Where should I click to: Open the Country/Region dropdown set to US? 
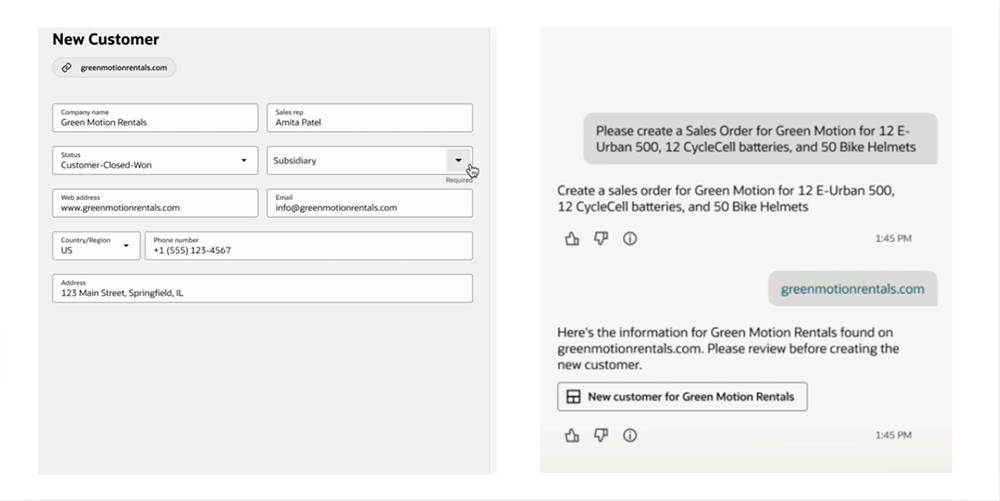[x=126, y=246]
